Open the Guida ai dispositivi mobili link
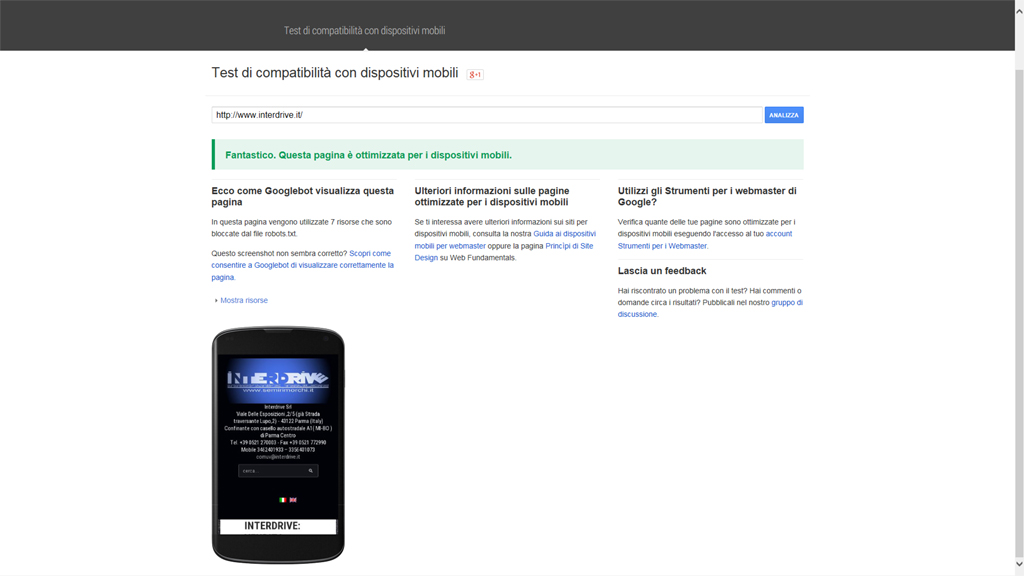Viewport: 1024px width, 576px height. point(505,240)
